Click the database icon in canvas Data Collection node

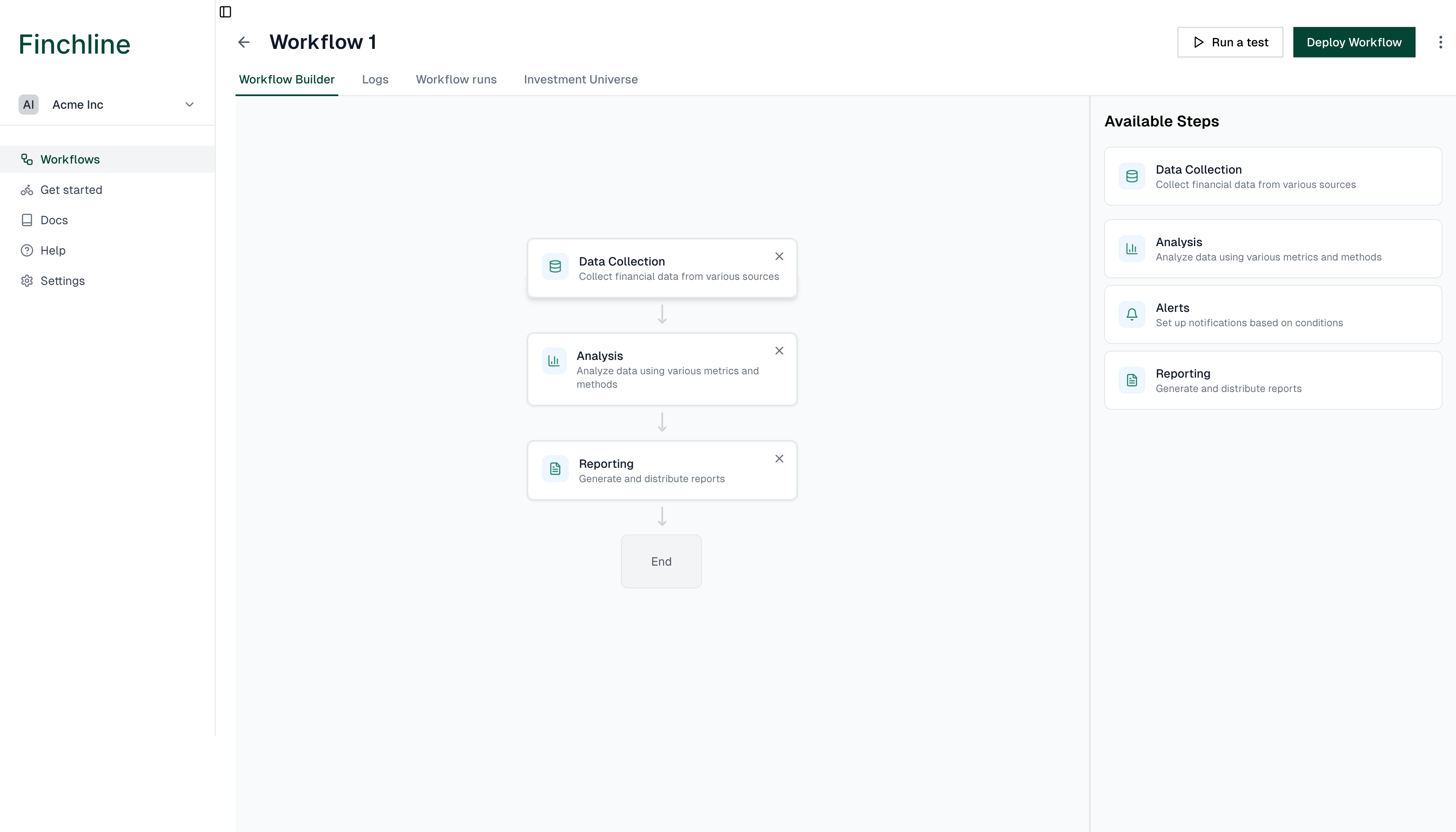pyautogui.click(x=555, y=266)
